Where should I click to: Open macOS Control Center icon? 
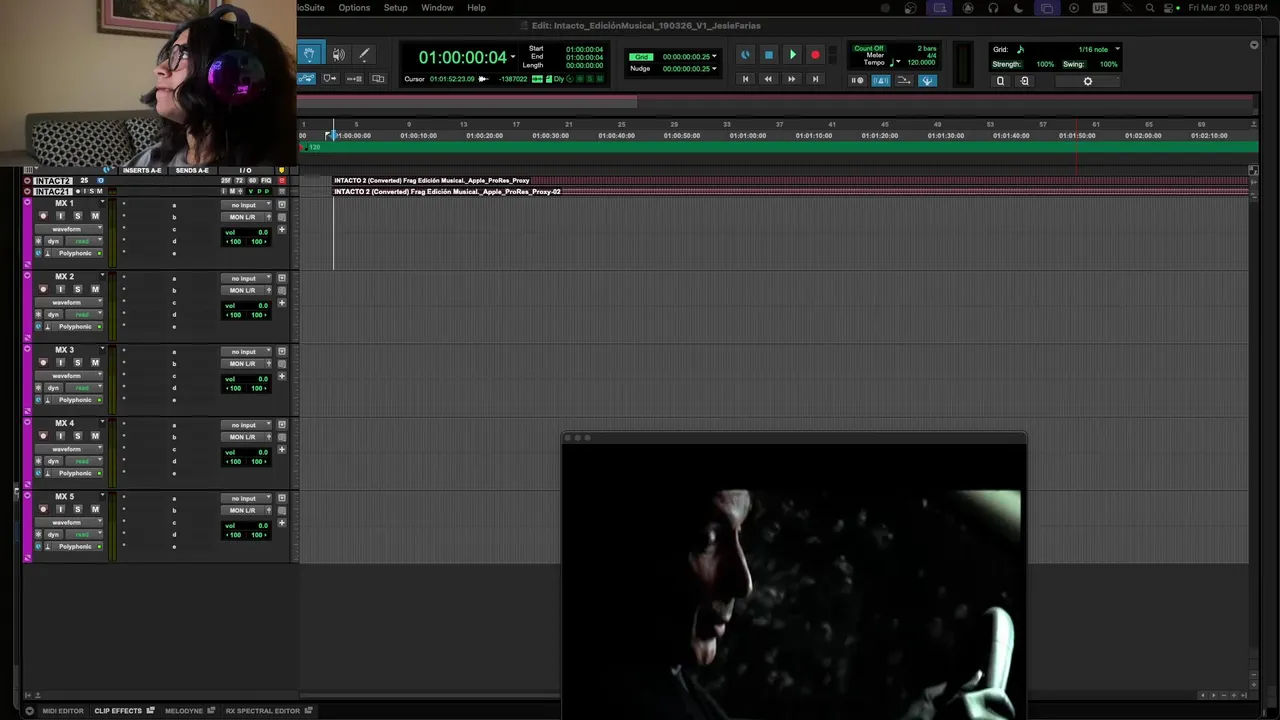pos(1170,7)
